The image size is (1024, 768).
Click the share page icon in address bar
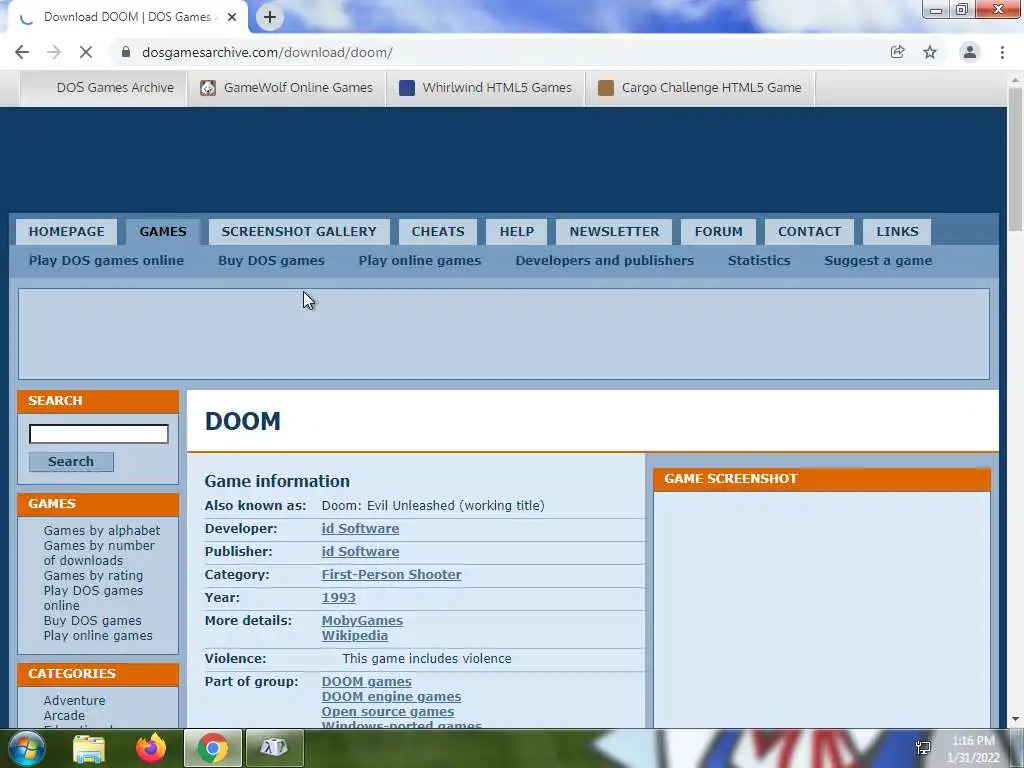[x=898, y=52]
